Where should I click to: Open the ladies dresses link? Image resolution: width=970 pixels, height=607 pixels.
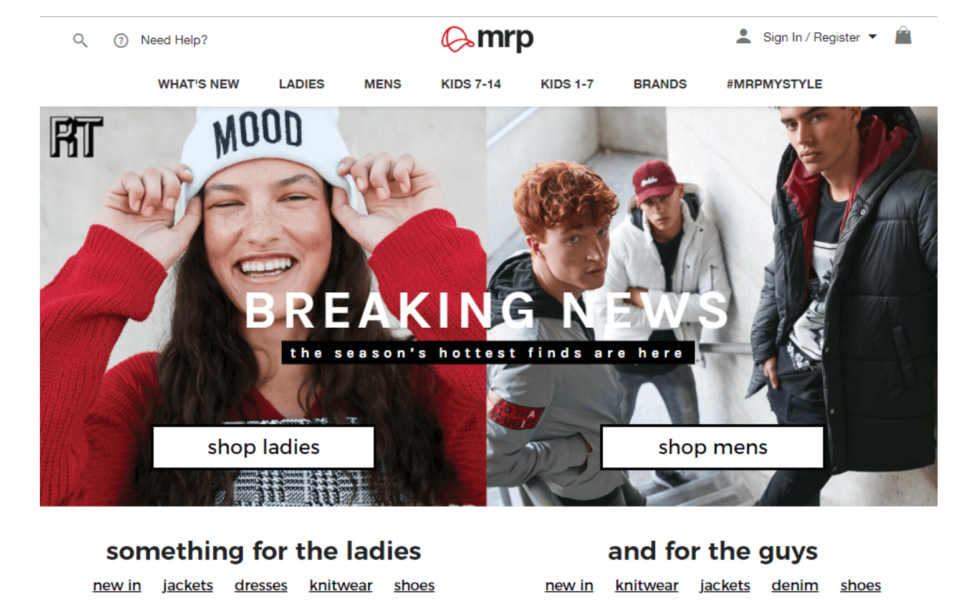[x=261, y=585]
